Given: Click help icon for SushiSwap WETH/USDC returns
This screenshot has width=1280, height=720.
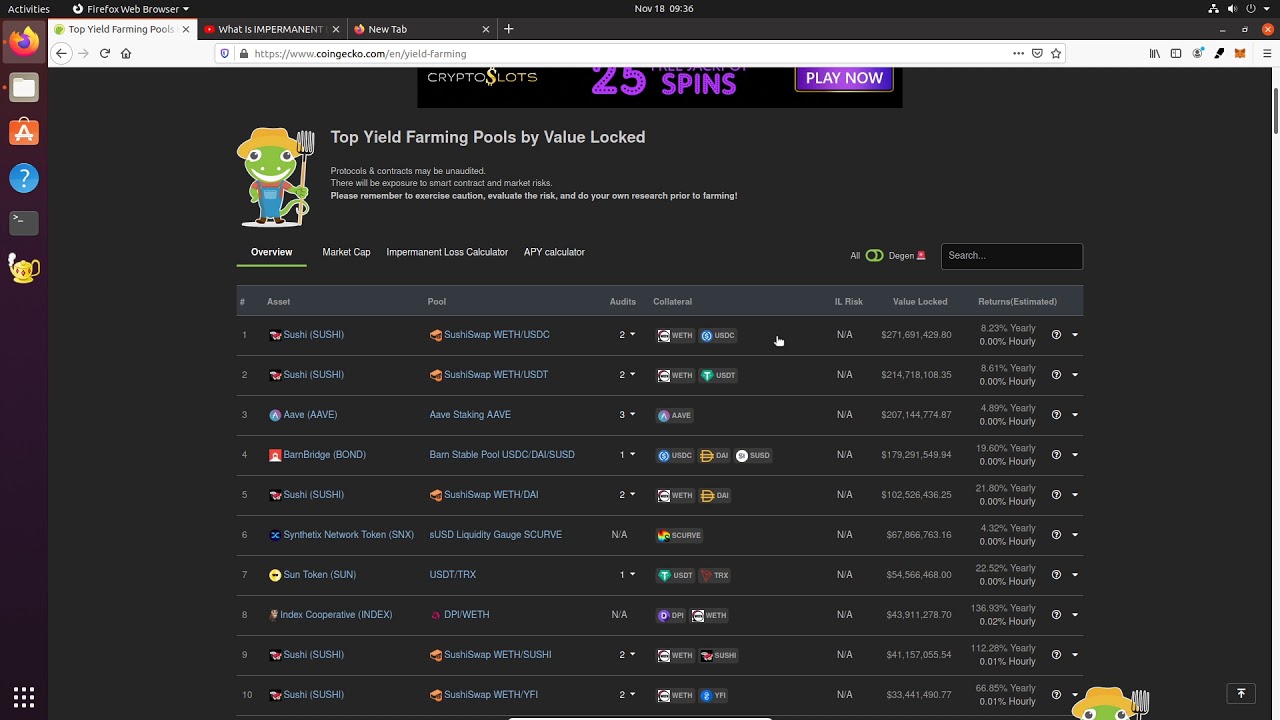Looking at the screenshot, I should point(1056,335).
